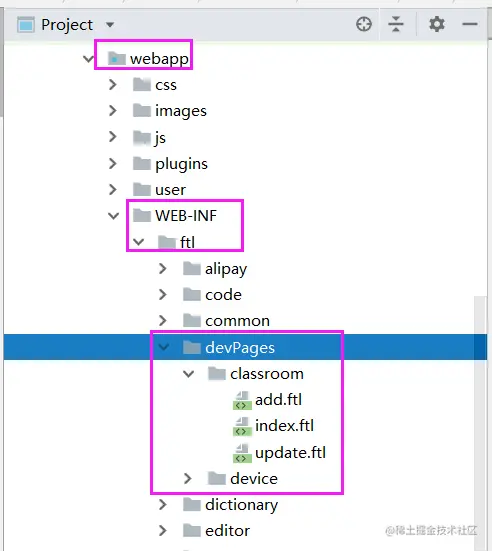492x551 pixels.
Task: Click the index.ftl FreeMarker file icon
Action: tap(242, 426)
